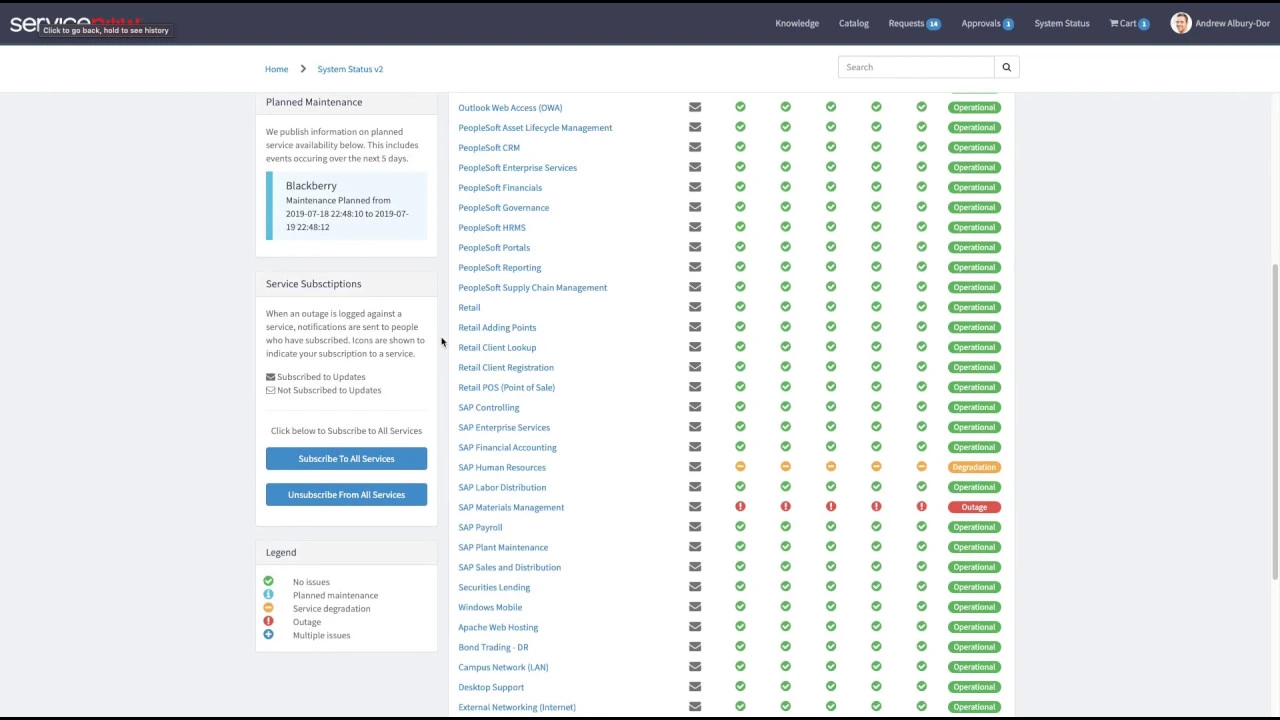Screen dimensions: 1280x720
Task: Toggle subscription envelope for Windows Mobile
Action: coord(695,607)
